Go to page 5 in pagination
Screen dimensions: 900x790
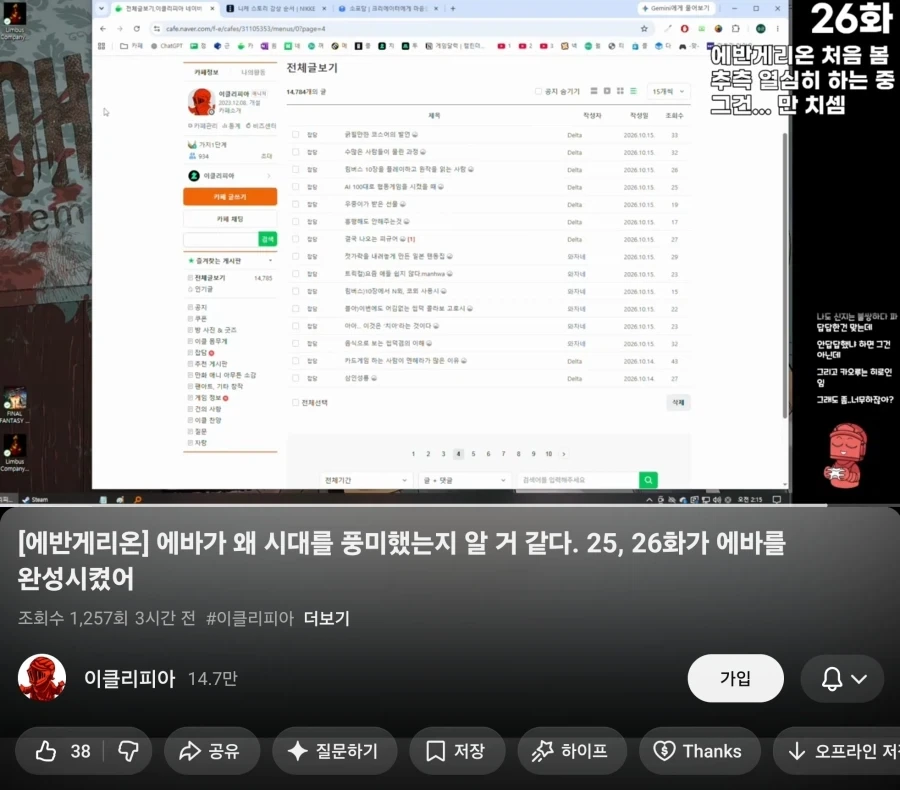point(474,454)
